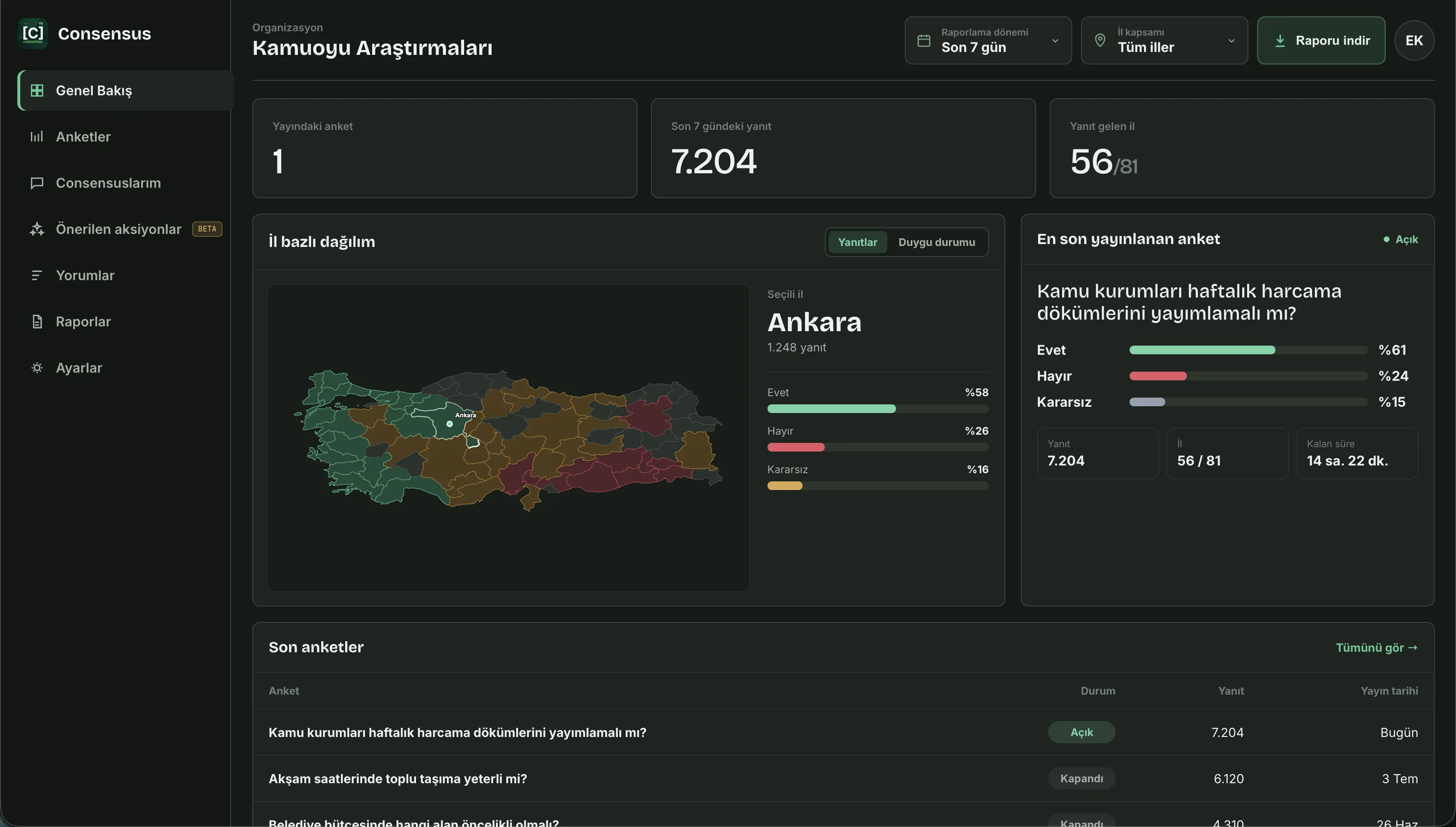Click the Açık status badge in table
This screenshot has width=1456, height=827.
pyautogui.click(x=1081, y=732)
